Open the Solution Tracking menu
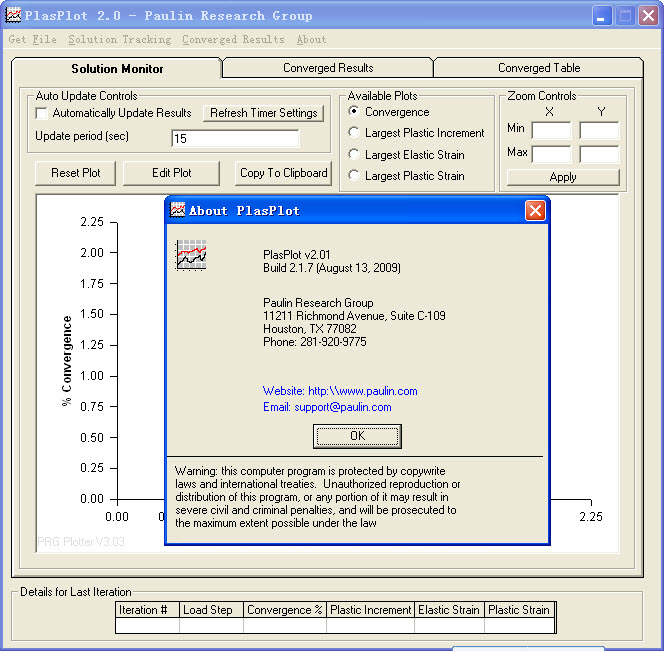This screenshot has width=664, height=651. point(120,39)
